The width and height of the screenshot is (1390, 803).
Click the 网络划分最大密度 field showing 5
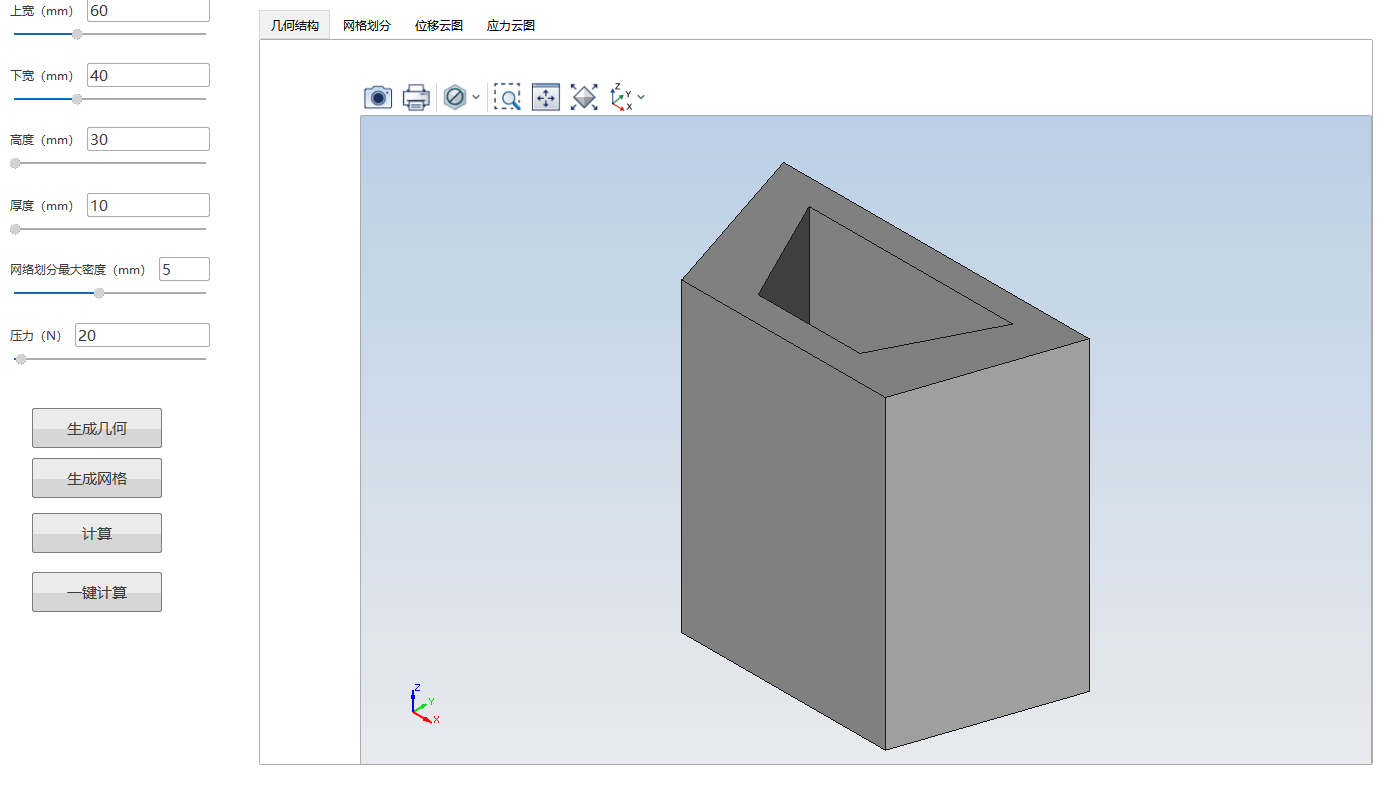(x=184, y=269)
